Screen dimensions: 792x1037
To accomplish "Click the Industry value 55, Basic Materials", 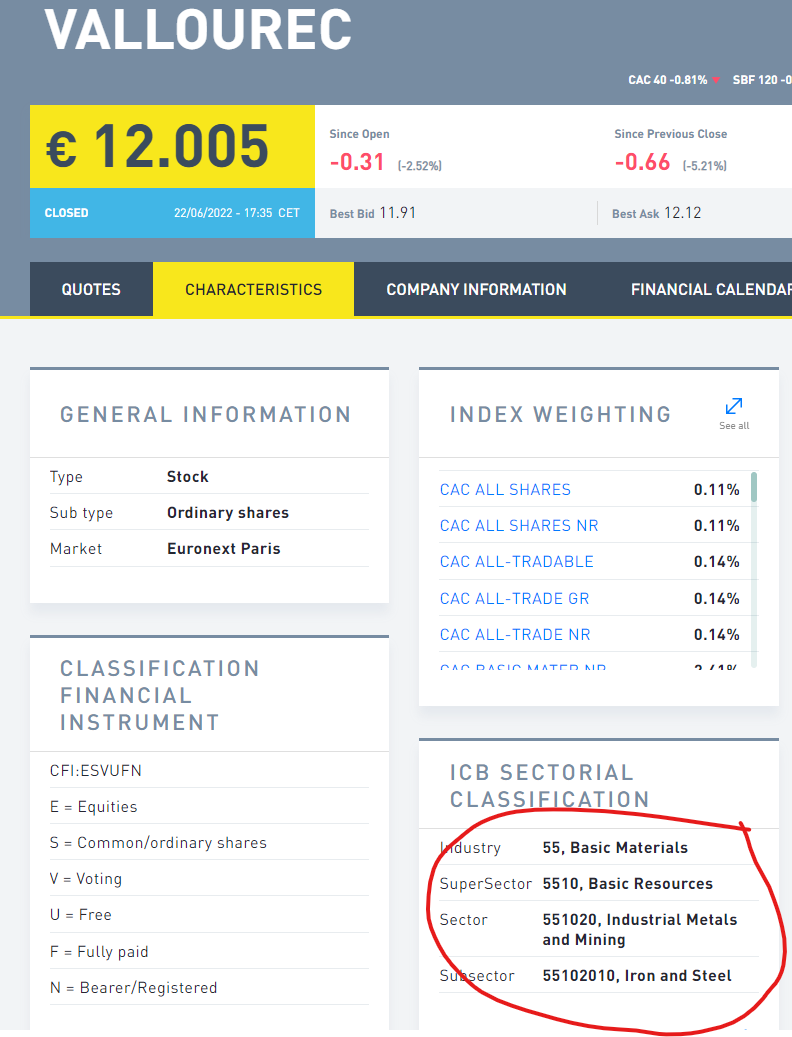I will tap(615, 848).
